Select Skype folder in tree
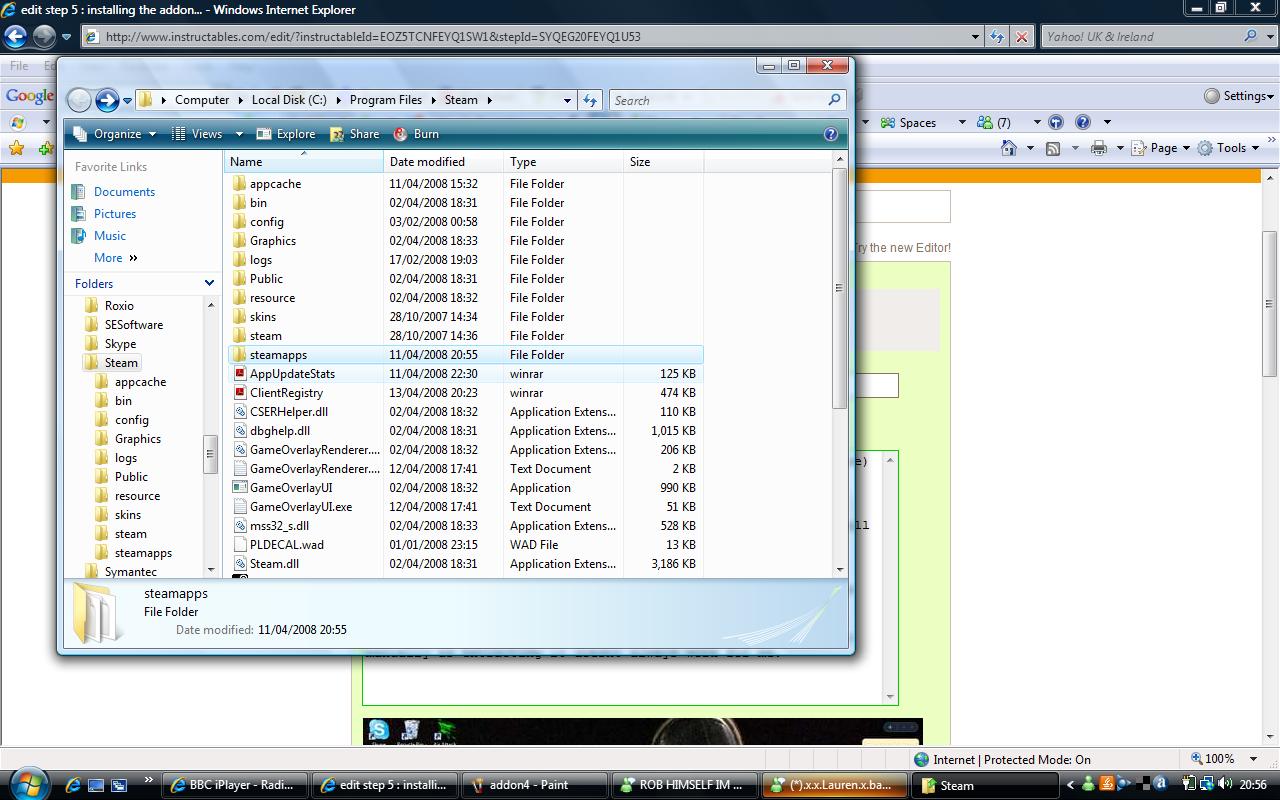 [x=120, y=344]
